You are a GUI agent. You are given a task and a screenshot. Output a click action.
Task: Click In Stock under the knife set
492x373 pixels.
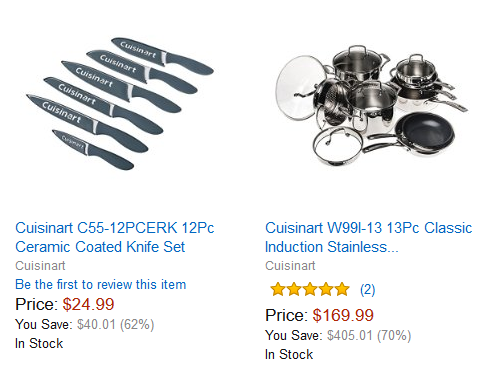[x=39, y=343]
